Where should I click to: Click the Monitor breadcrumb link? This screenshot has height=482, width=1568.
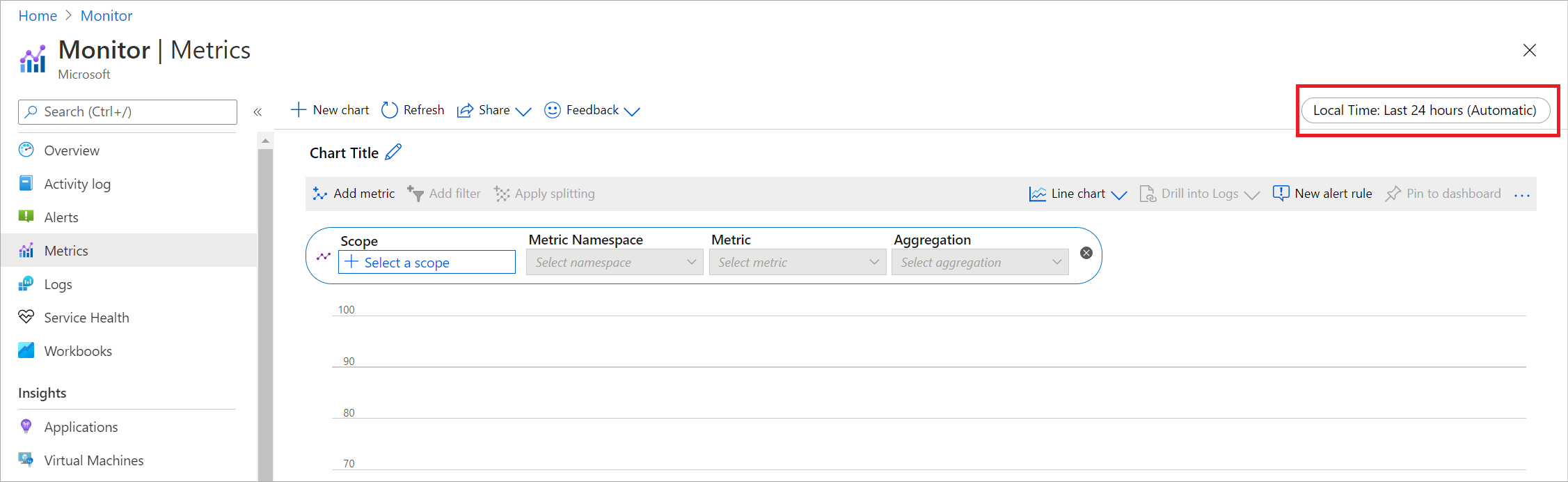pyautogui.click(x=106, y=15)
